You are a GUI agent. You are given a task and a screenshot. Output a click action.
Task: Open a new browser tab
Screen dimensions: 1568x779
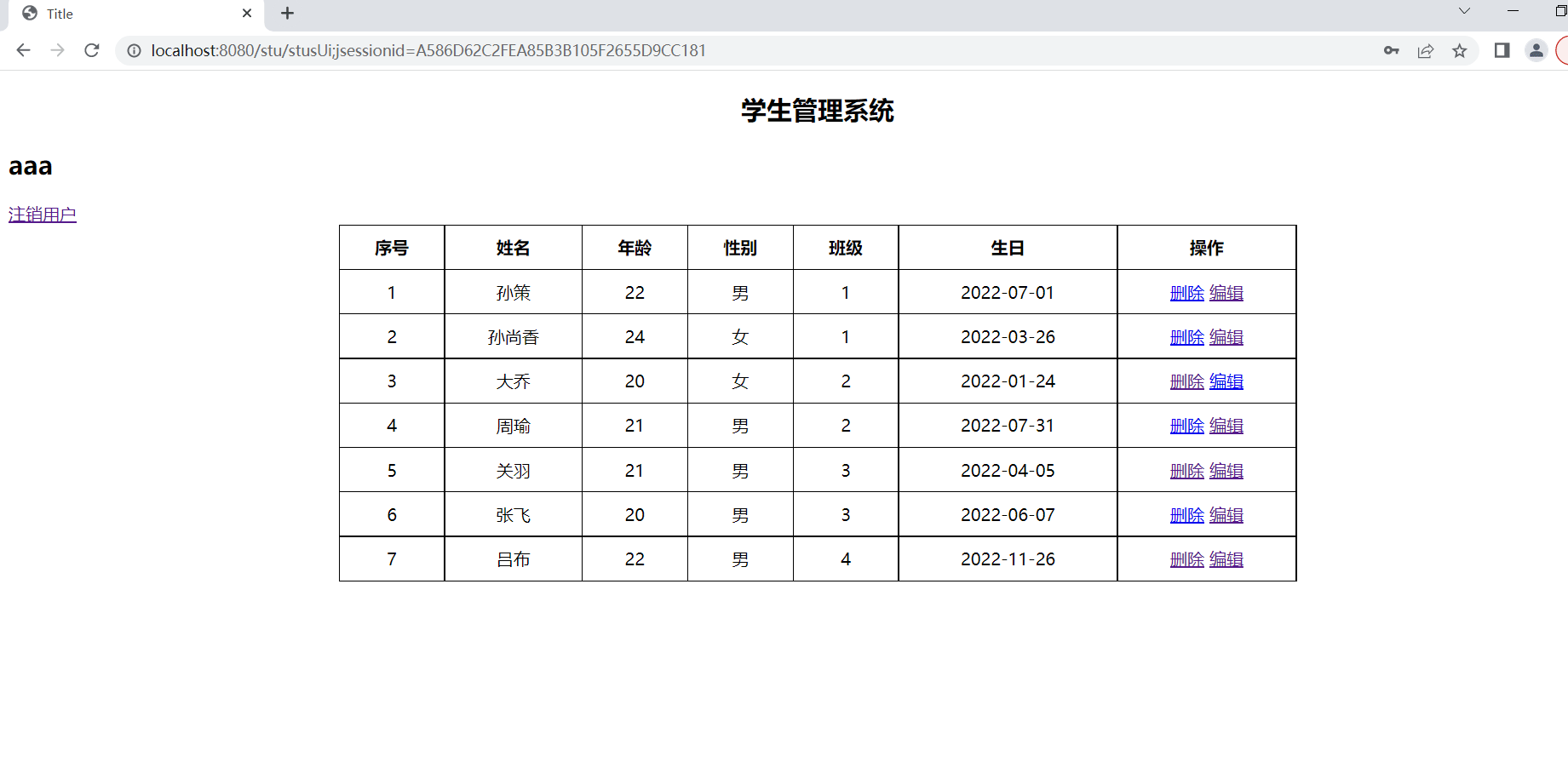tap(287, 14)
